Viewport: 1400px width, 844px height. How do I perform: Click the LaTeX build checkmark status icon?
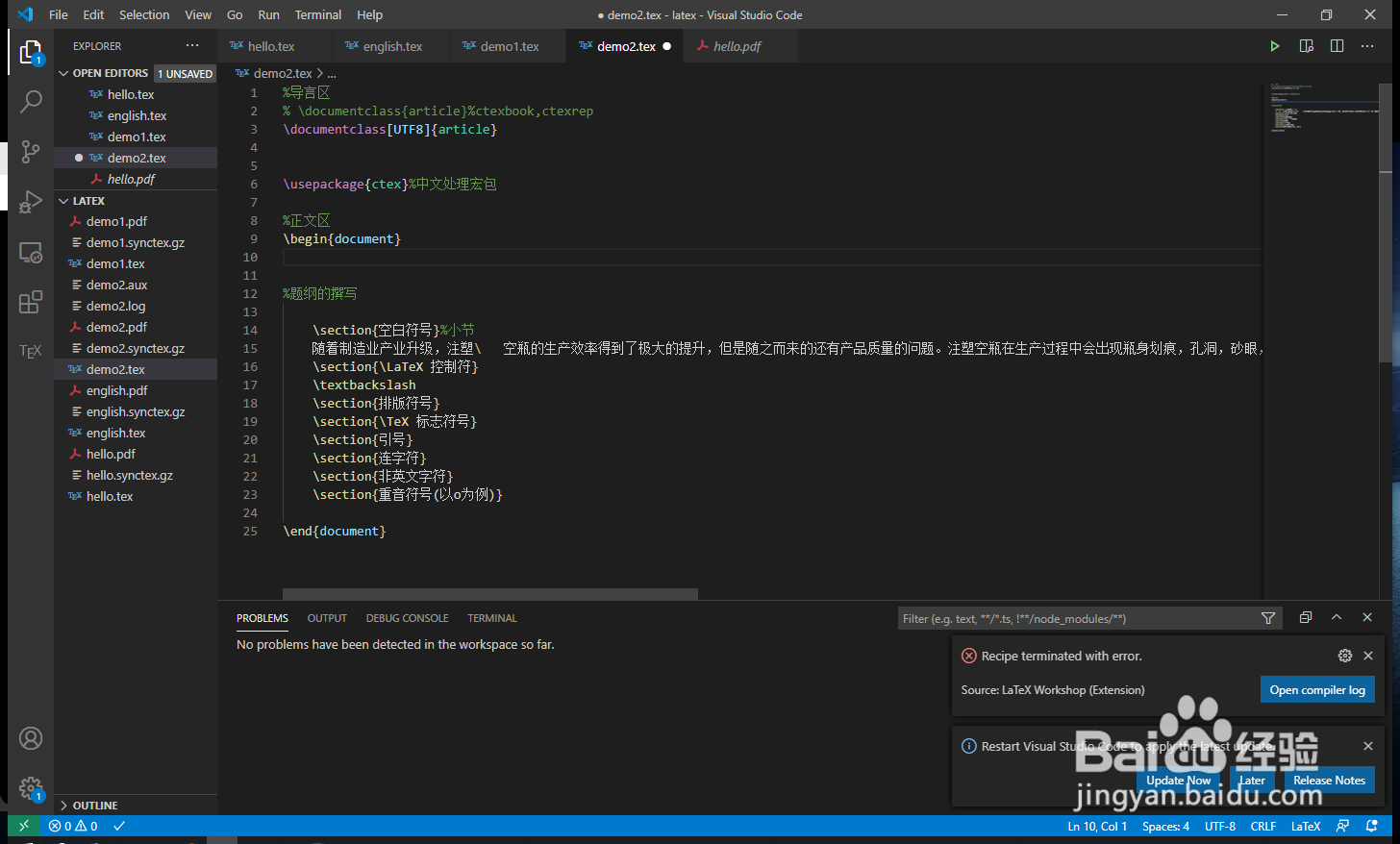[x=119, y=826]
